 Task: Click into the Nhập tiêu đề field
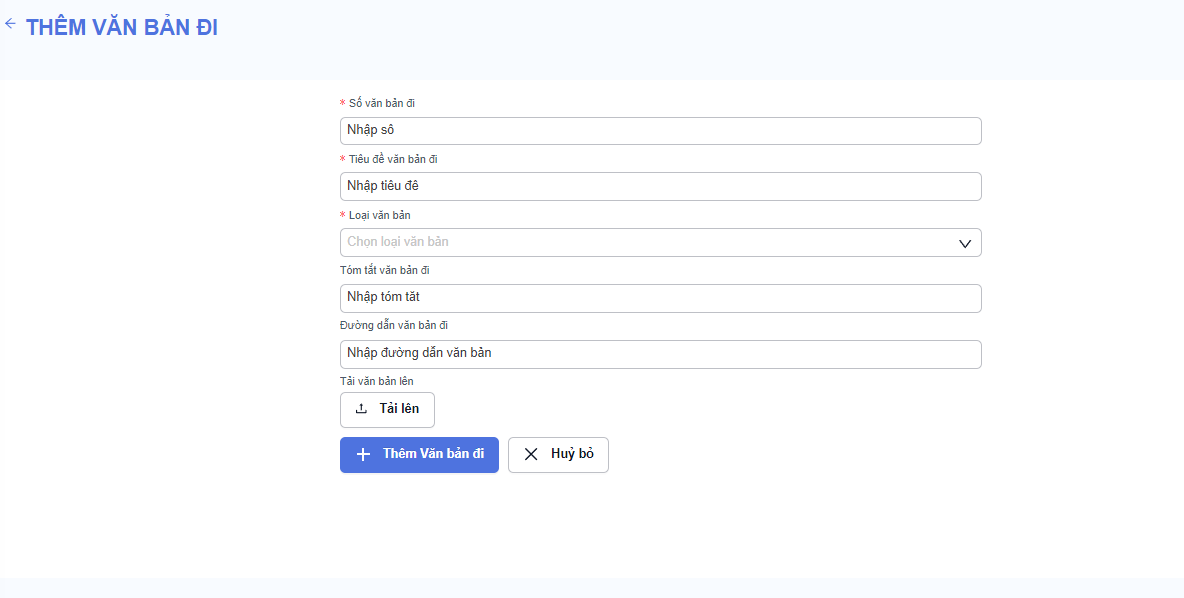click(x=661, y=186)
